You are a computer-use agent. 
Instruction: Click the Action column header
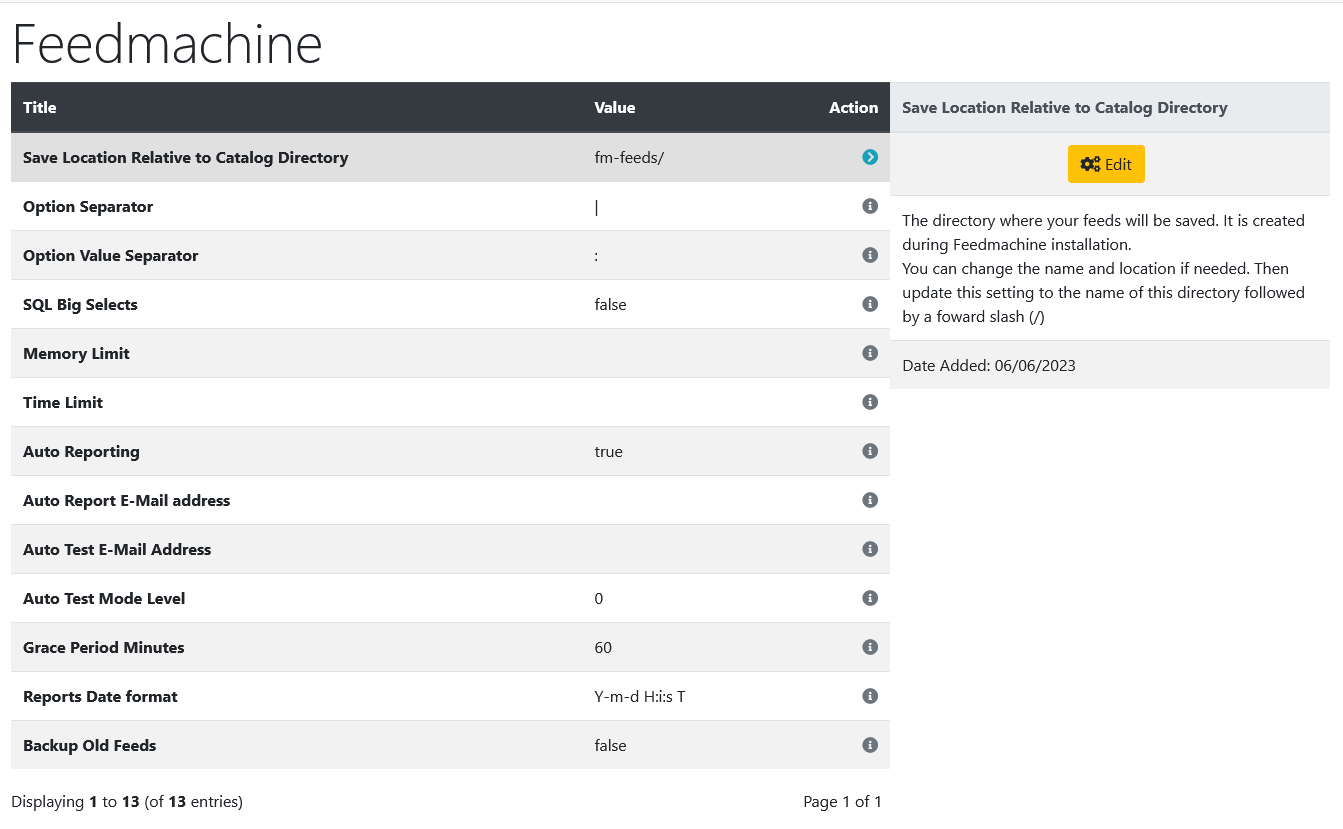(x=853, y=108)
